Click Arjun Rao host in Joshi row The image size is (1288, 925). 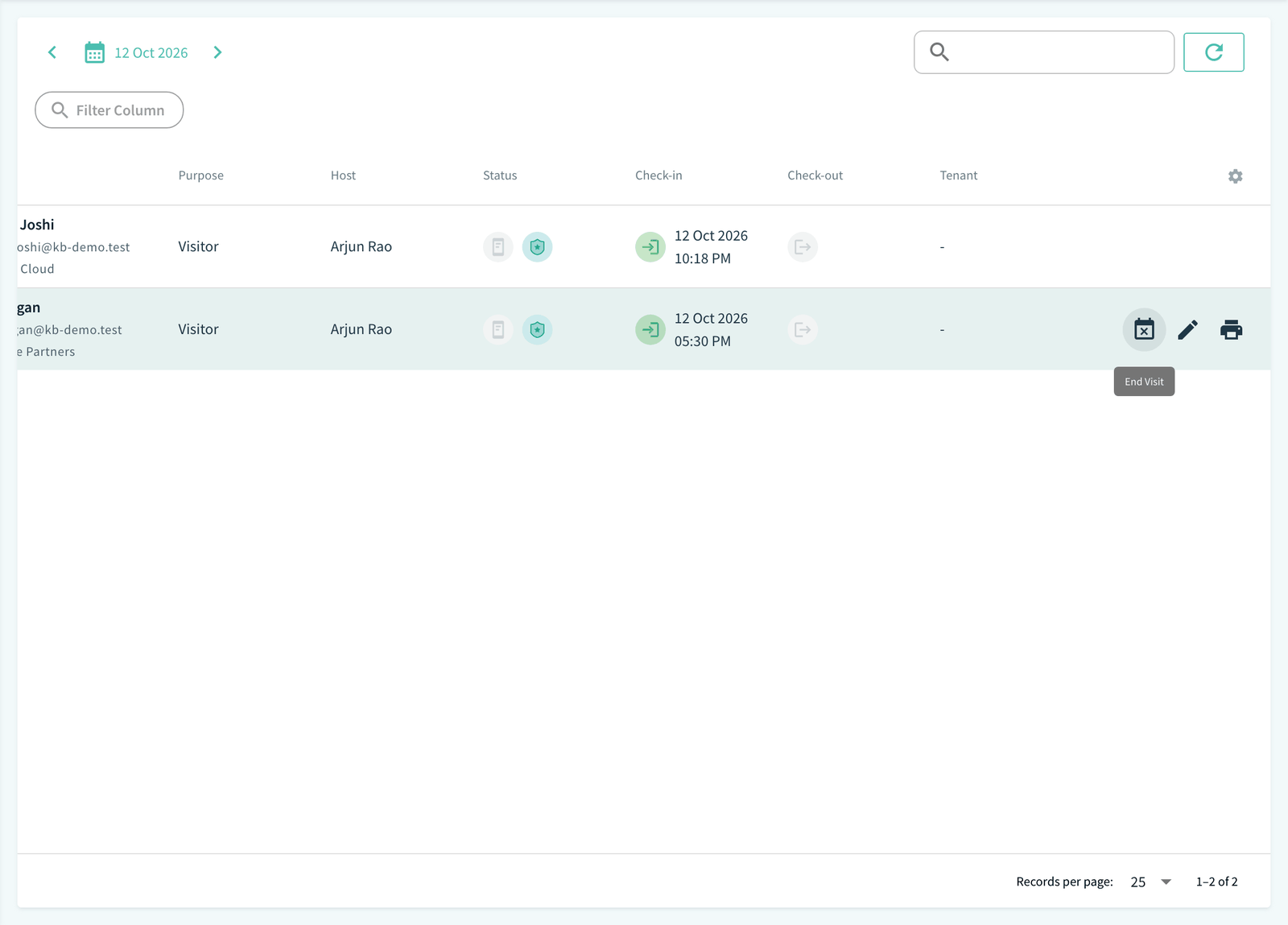tap(361, 247)
